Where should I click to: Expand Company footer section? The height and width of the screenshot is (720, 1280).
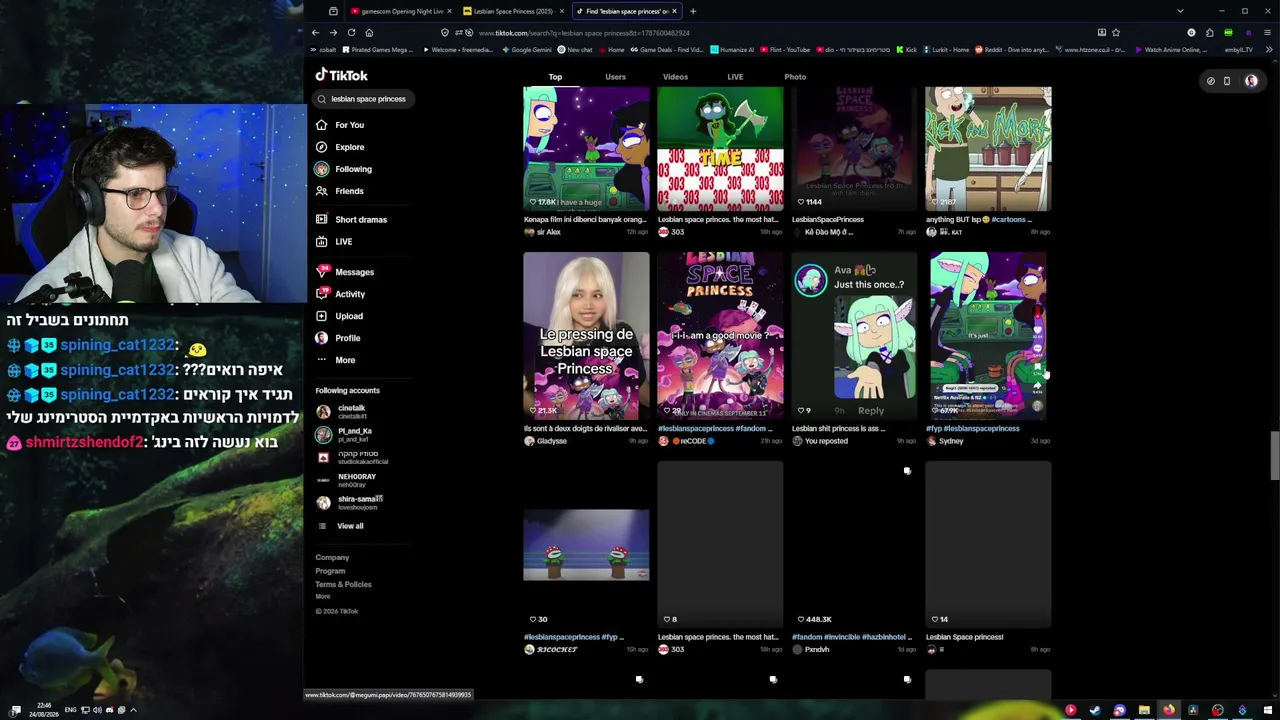332,558
